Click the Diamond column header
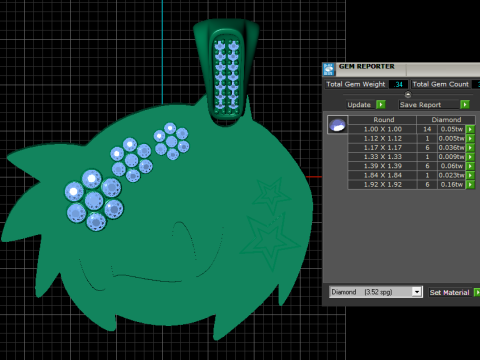480x360 pixels. coord(446,120)
